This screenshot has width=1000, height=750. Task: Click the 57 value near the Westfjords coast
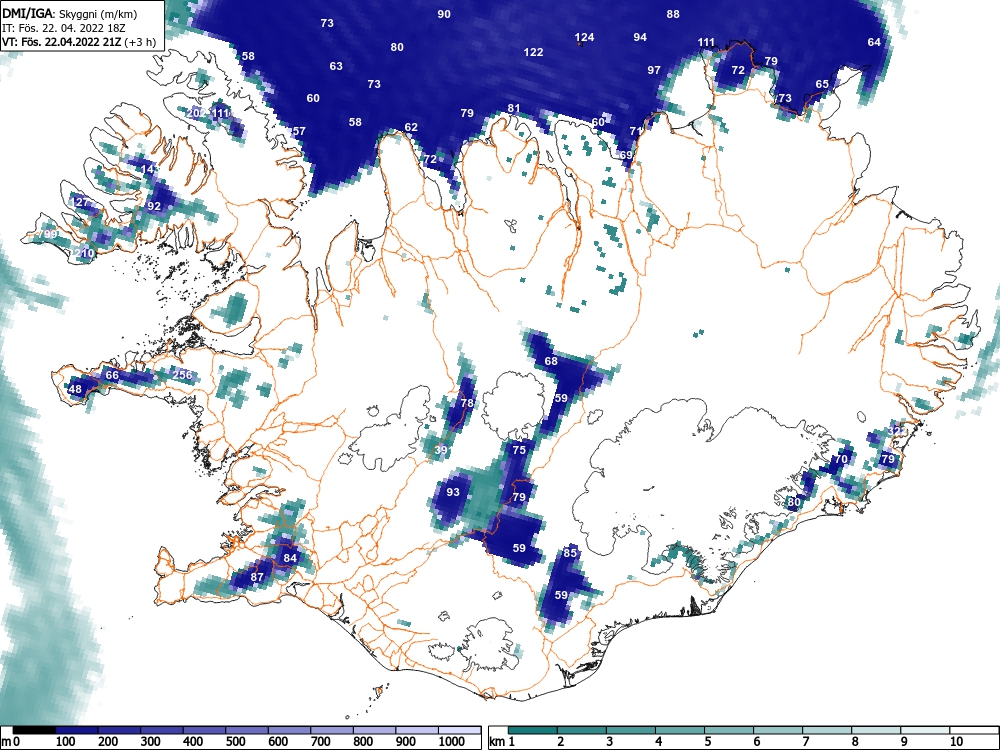298,131
